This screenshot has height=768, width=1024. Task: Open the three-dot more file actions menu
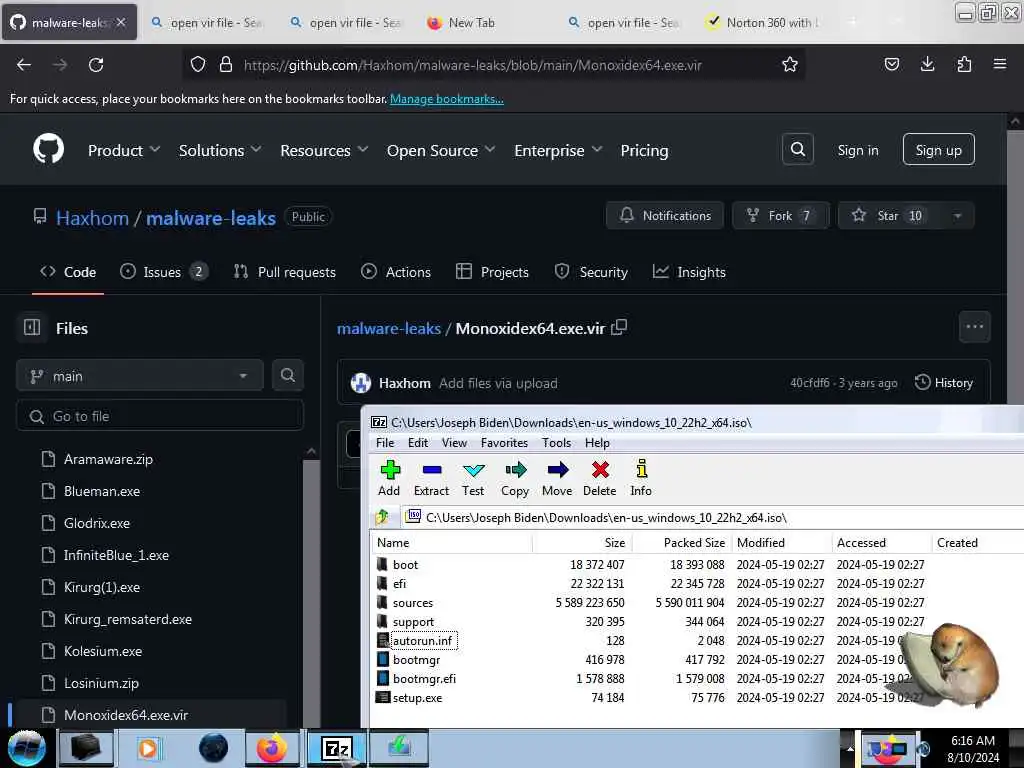(974, 327)
